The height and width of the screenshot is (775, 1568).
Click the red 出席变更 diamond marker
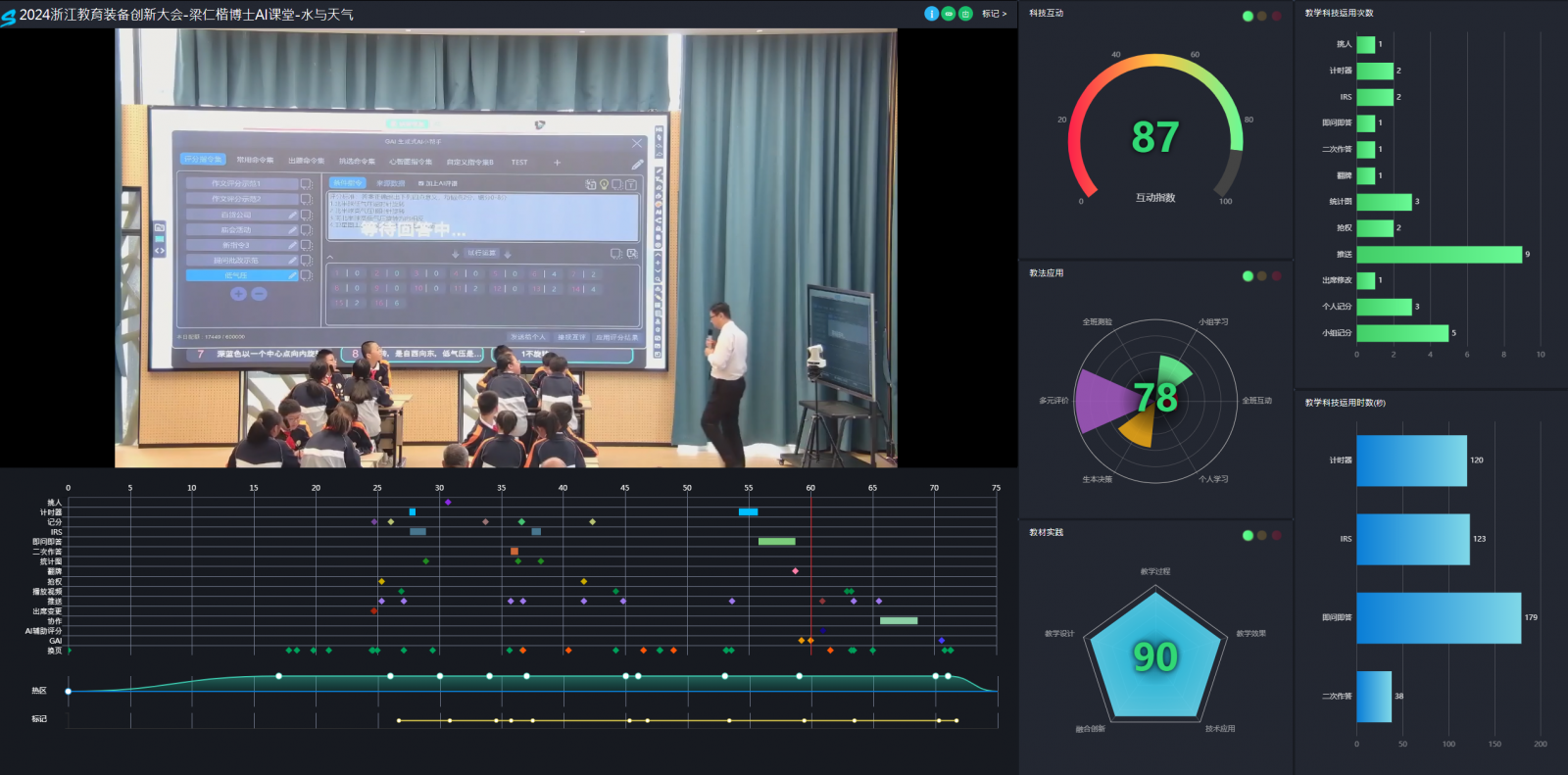(373, 611)
